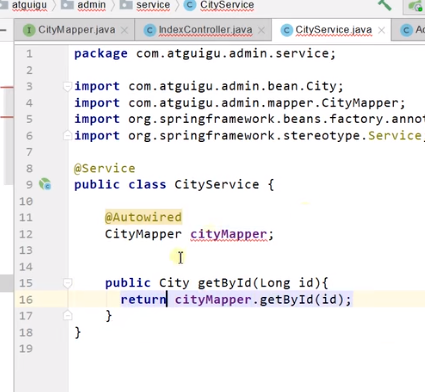Switch to the CityMapper.java tab
The height and width of the screenshot is (392, 425).
click(77, 30)
